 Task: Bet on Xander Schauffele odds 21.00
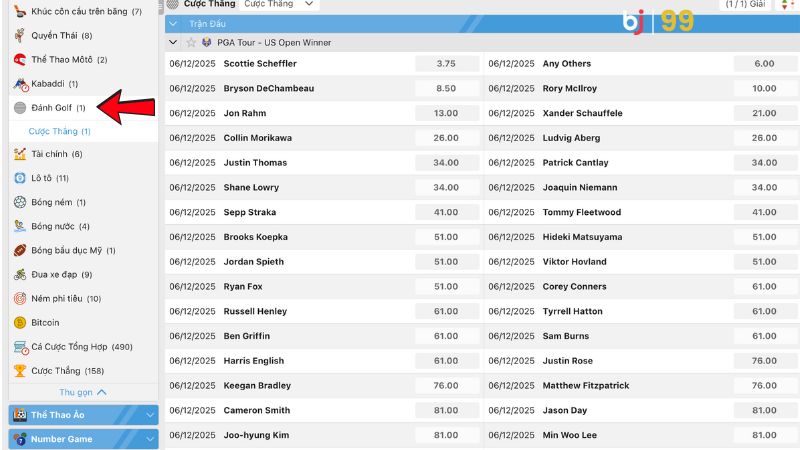click(x=764, y=113)
